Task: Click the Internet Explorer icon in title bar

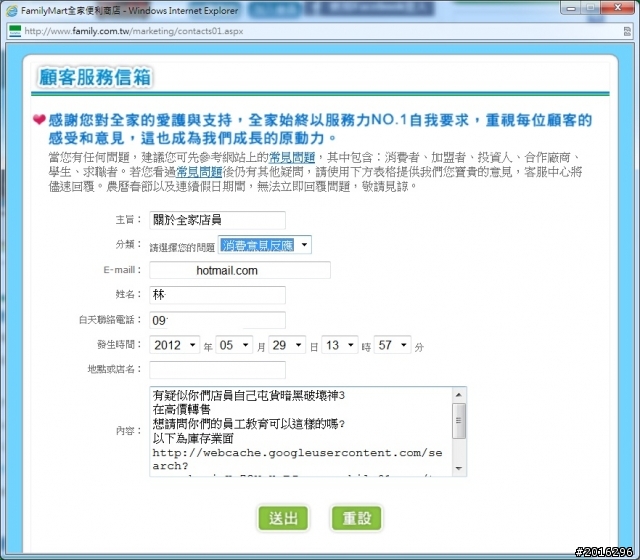Action: click(x=12, y=10)
